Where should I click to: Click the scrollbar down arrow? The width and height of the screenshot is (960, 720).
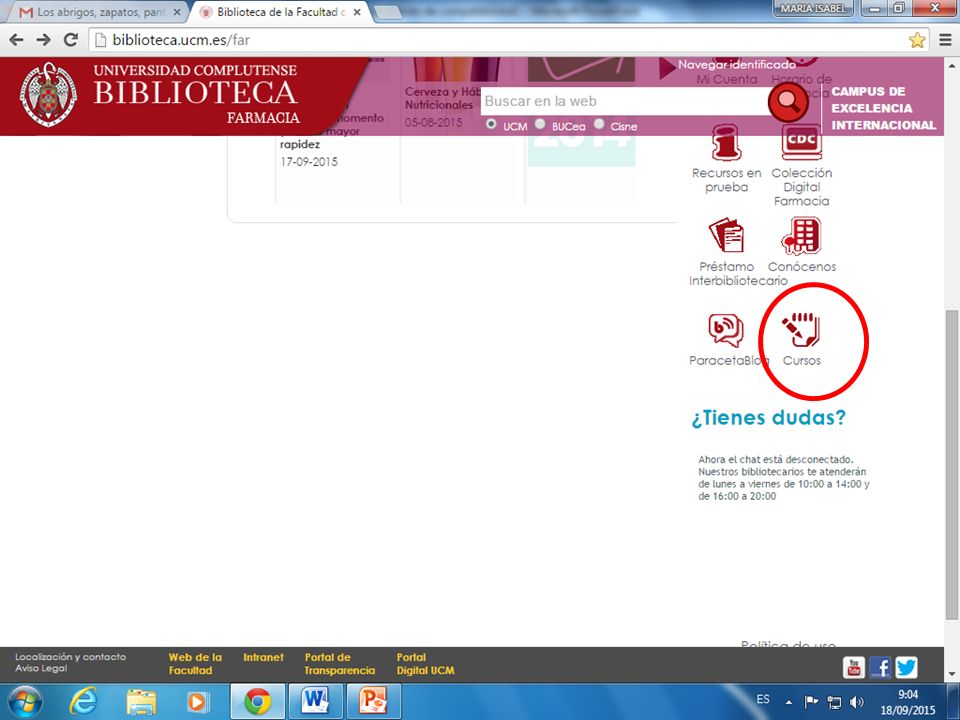point(951,674)
